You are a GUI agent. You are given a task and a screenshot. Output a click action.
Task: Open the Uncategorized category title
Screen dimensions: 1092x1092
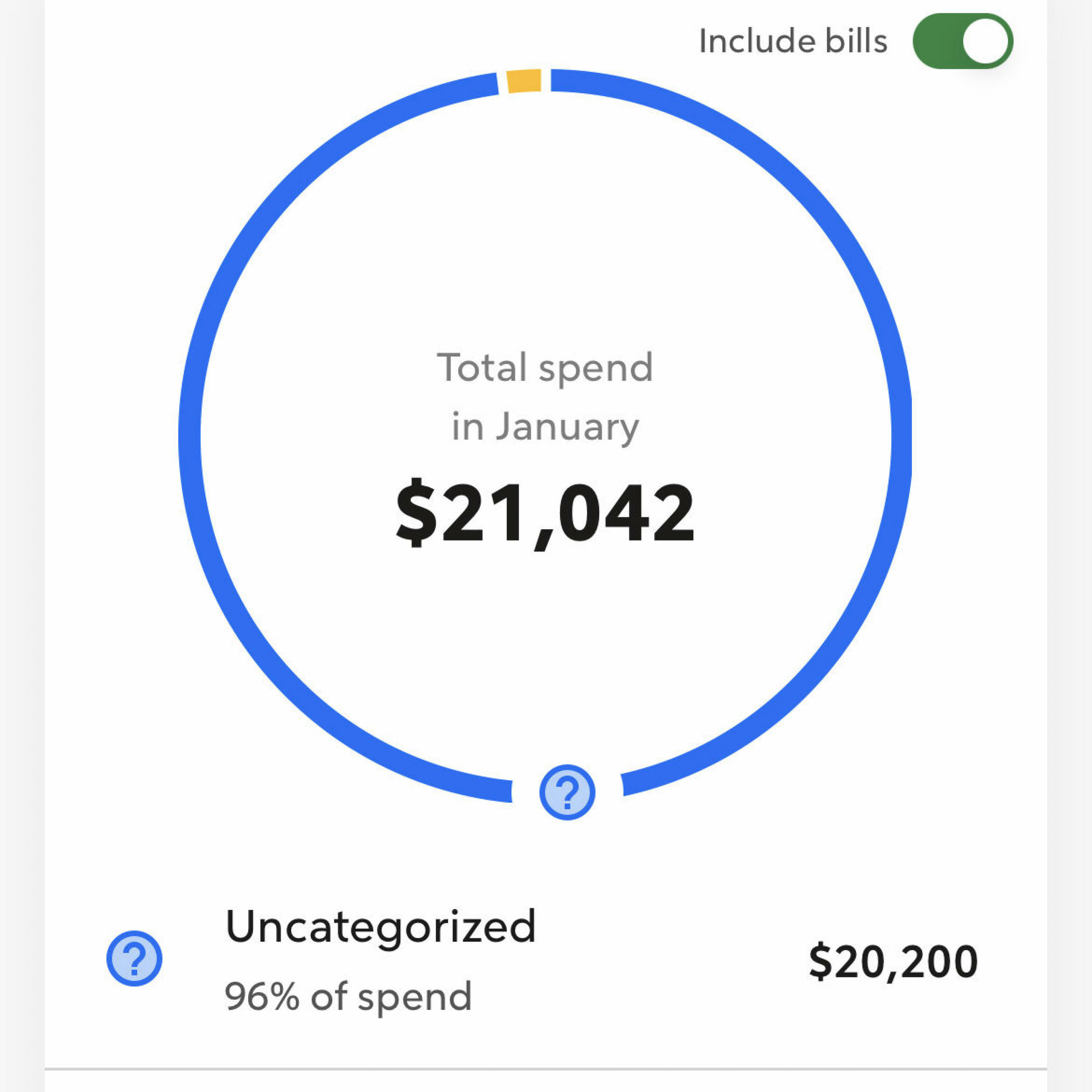(380, 927)
